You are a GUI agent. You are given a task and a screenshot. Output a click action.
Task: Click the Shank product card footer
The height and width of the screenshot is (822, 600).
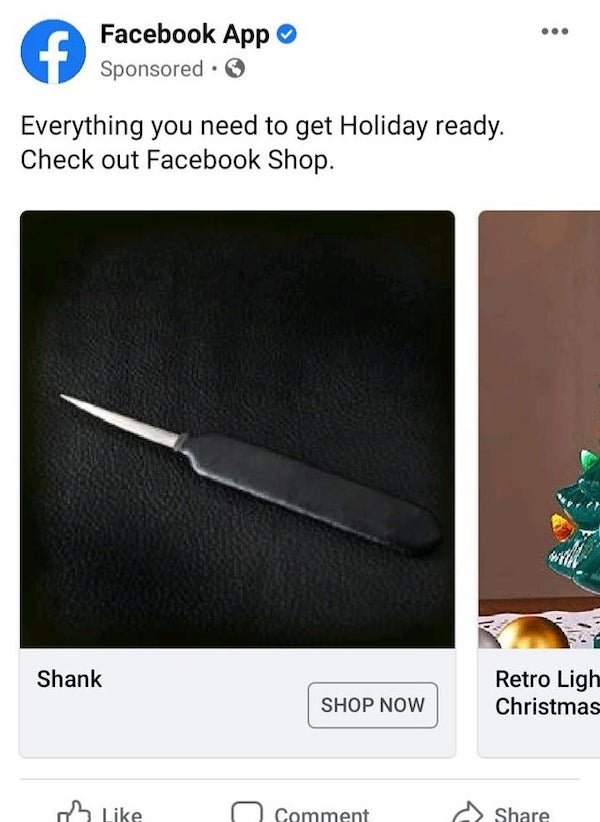click(x=237, y=702)
